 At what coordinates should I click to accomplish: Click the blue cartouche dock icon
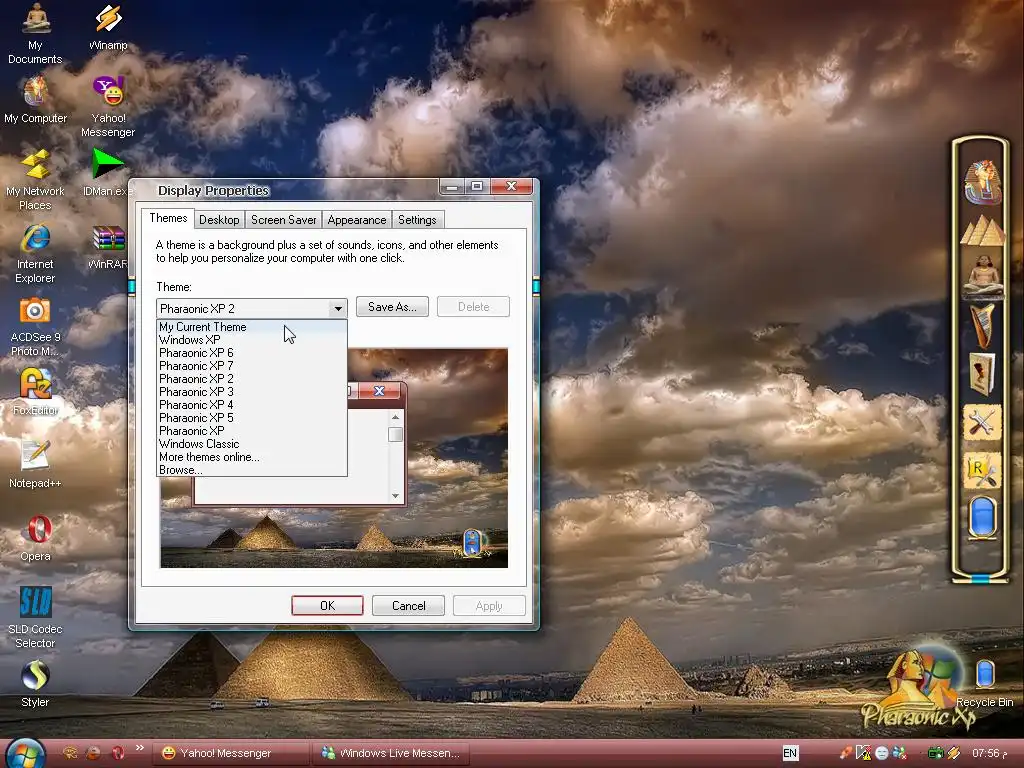tap(982, 517)
